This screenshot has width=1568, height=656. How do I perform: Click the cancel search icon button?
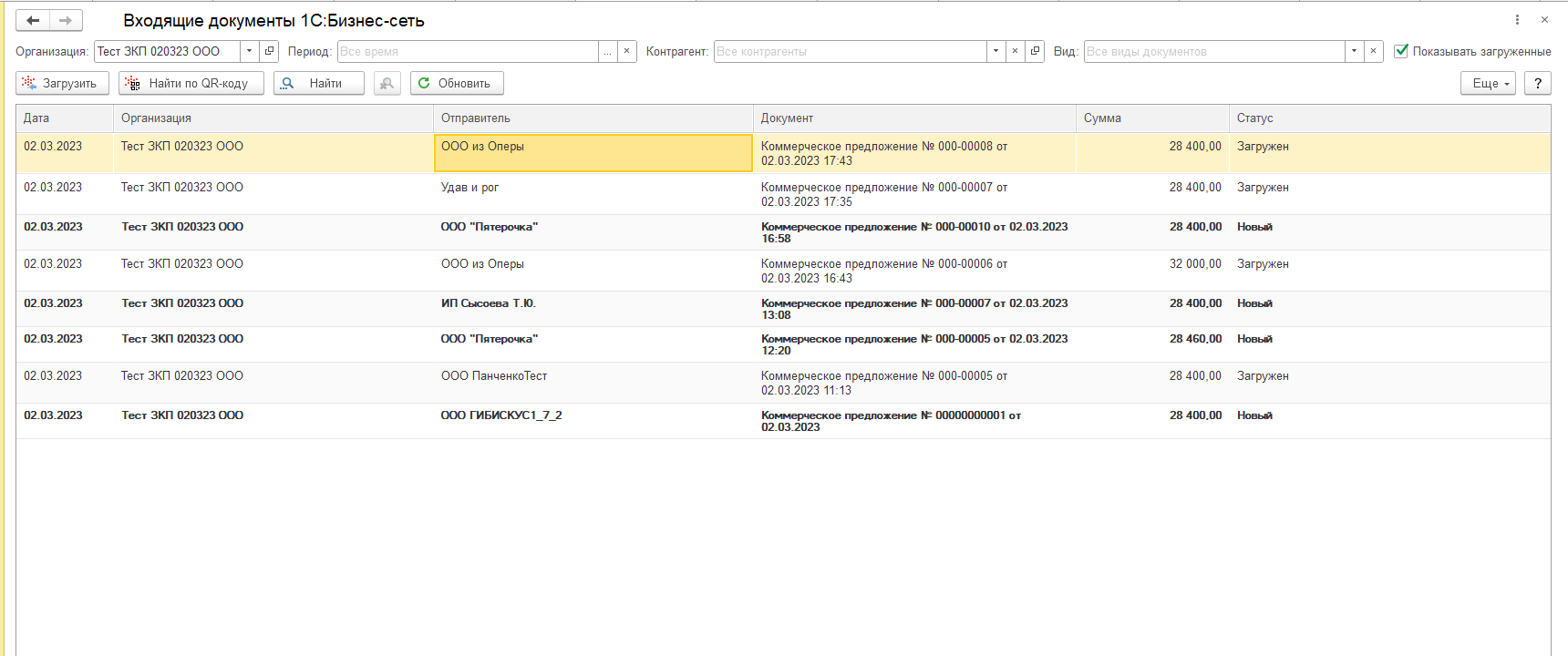point(387,83)
